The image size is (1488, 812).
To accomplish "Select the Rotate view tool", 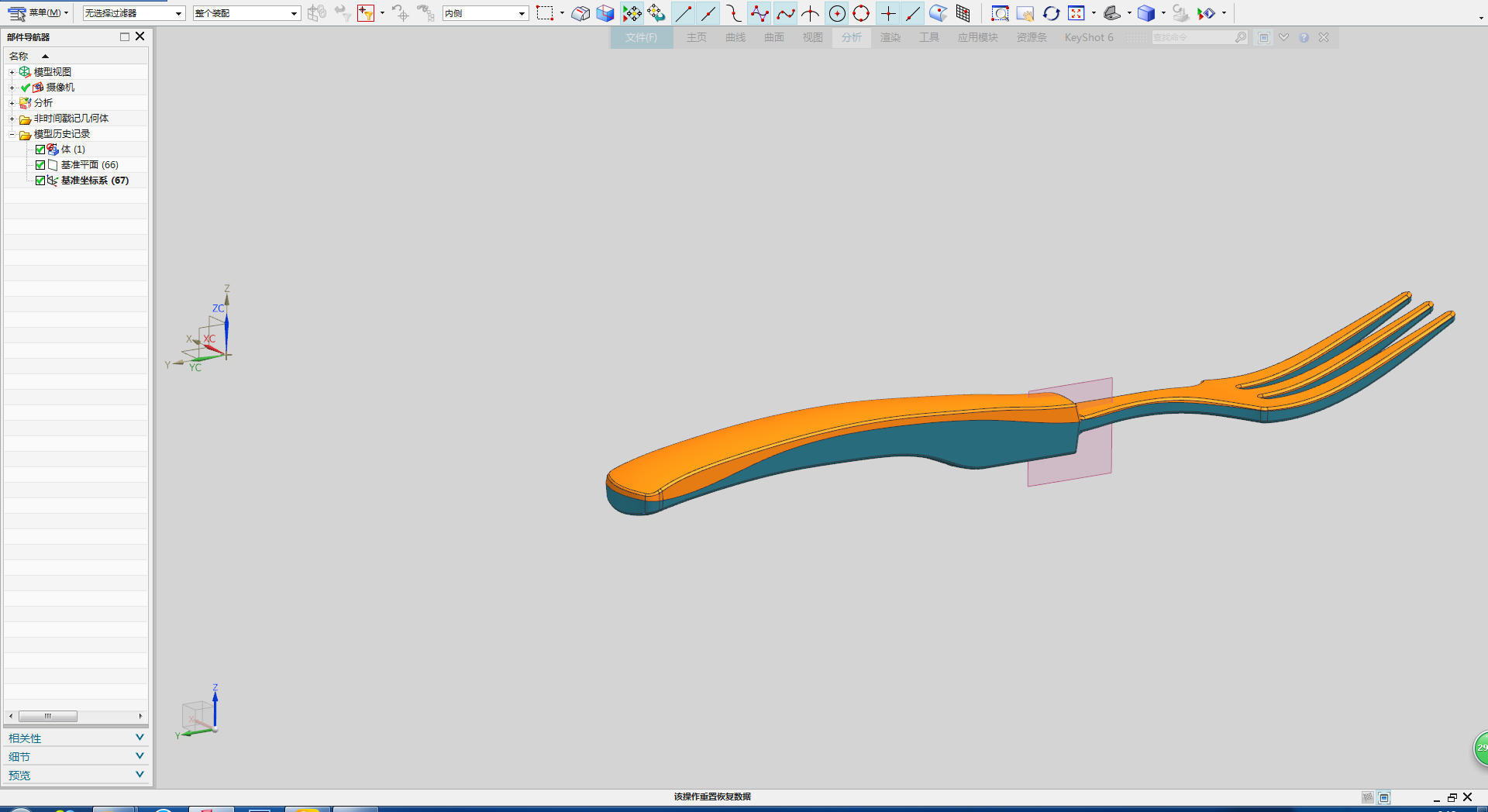I will pyautogui.click(x=1051, y=13).
